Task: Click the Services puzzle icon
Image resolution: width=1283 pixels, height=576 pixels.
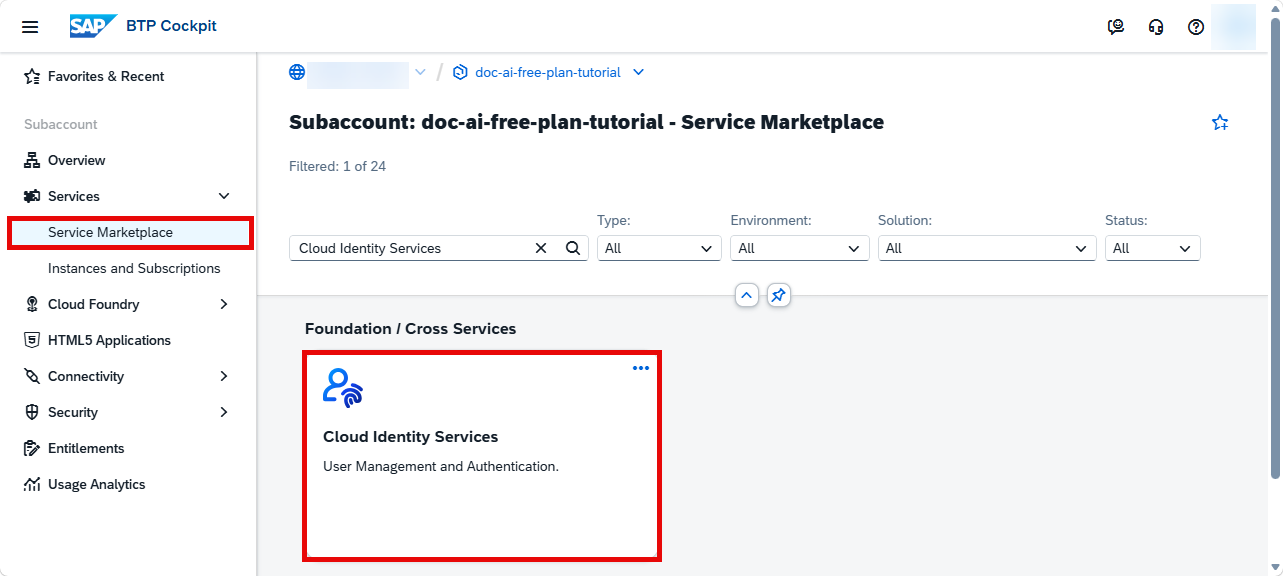Action: pos(32,196)
